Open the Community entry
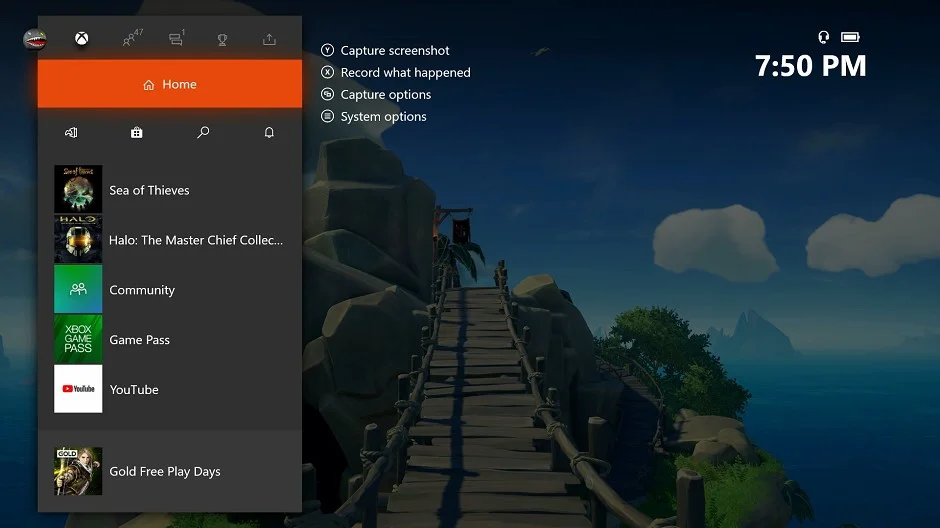The width and height of the screenshot is (940, 528). 170,289
